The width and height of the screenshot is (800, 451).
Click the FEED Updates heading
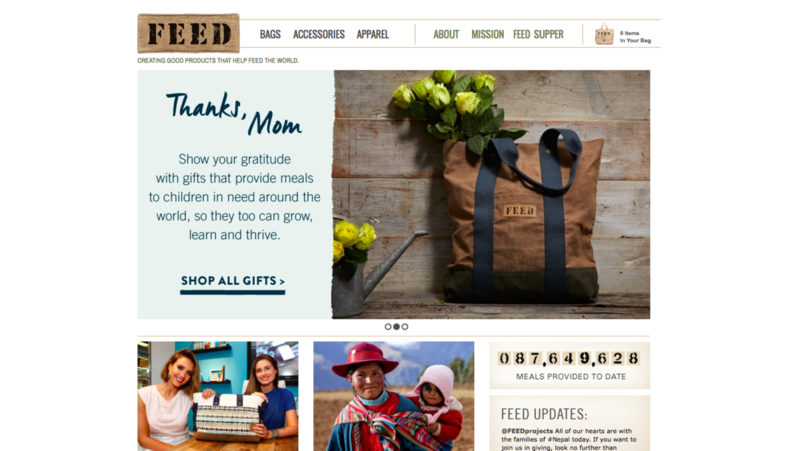pos(544,414)
